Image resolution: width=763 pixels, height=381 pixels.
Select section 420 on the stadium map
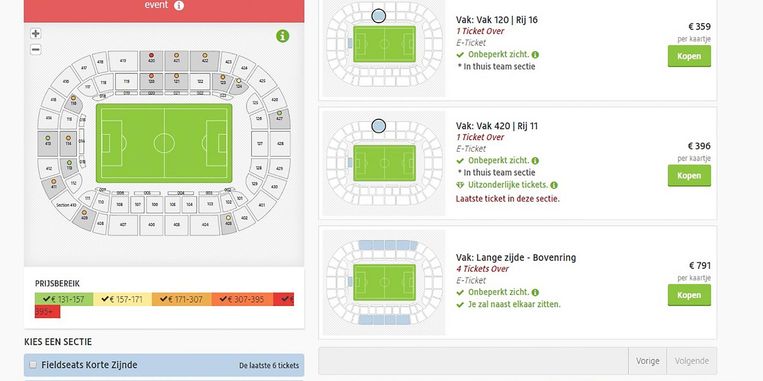[x=151, y=61]
